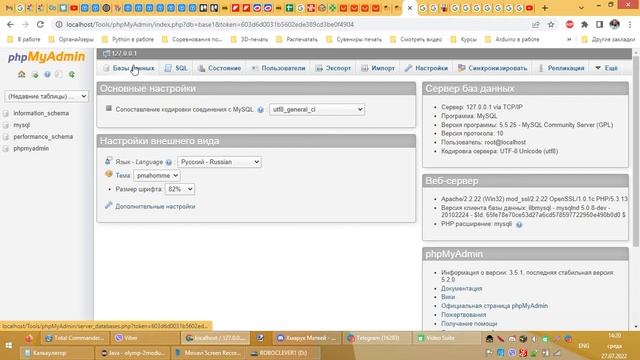Open the Русский - Russian language dropdown
640x360 pixels.
coord(219,162)
